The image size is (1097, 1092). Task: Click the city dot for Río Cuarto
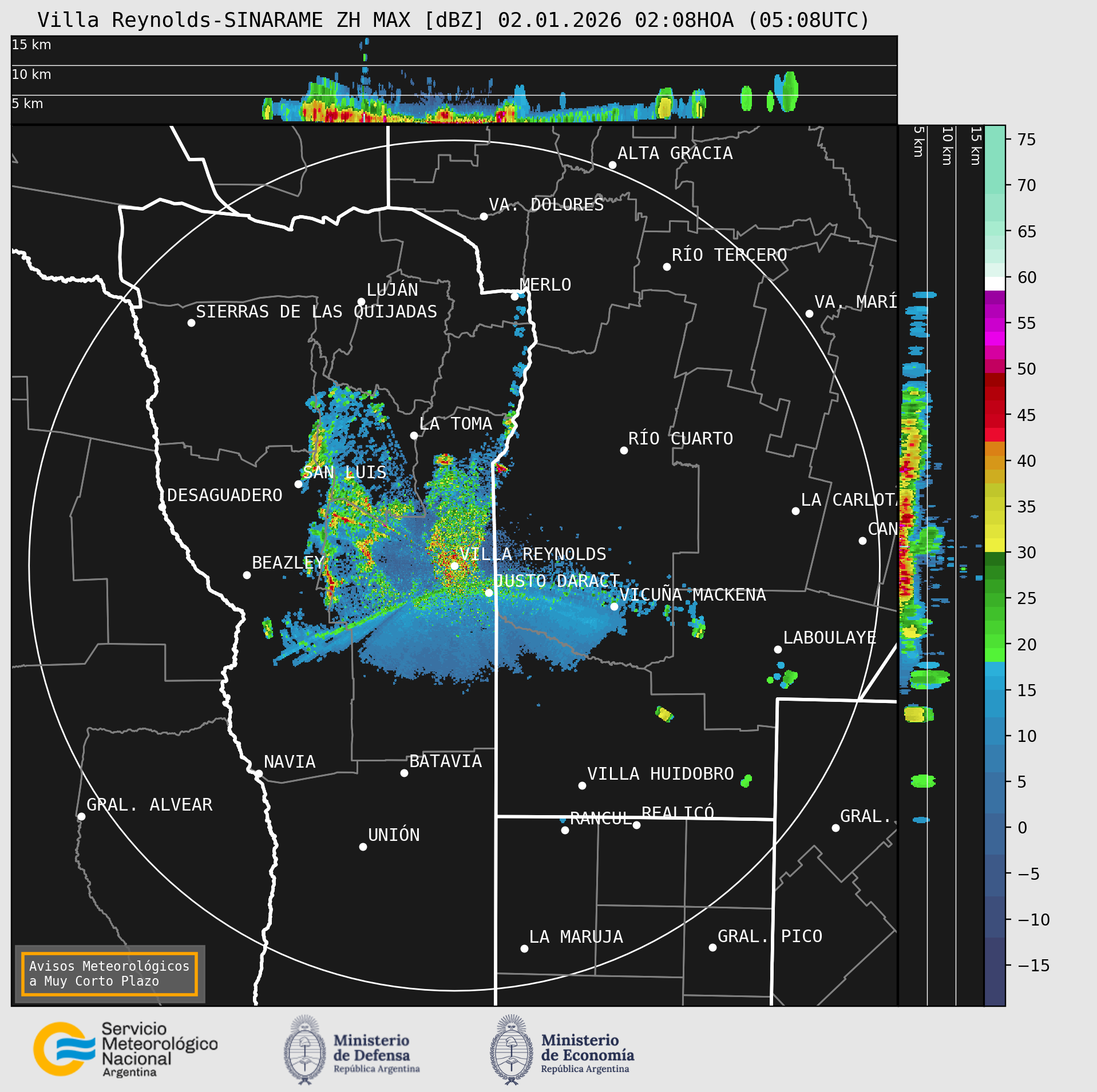click(x=624, y=451)
